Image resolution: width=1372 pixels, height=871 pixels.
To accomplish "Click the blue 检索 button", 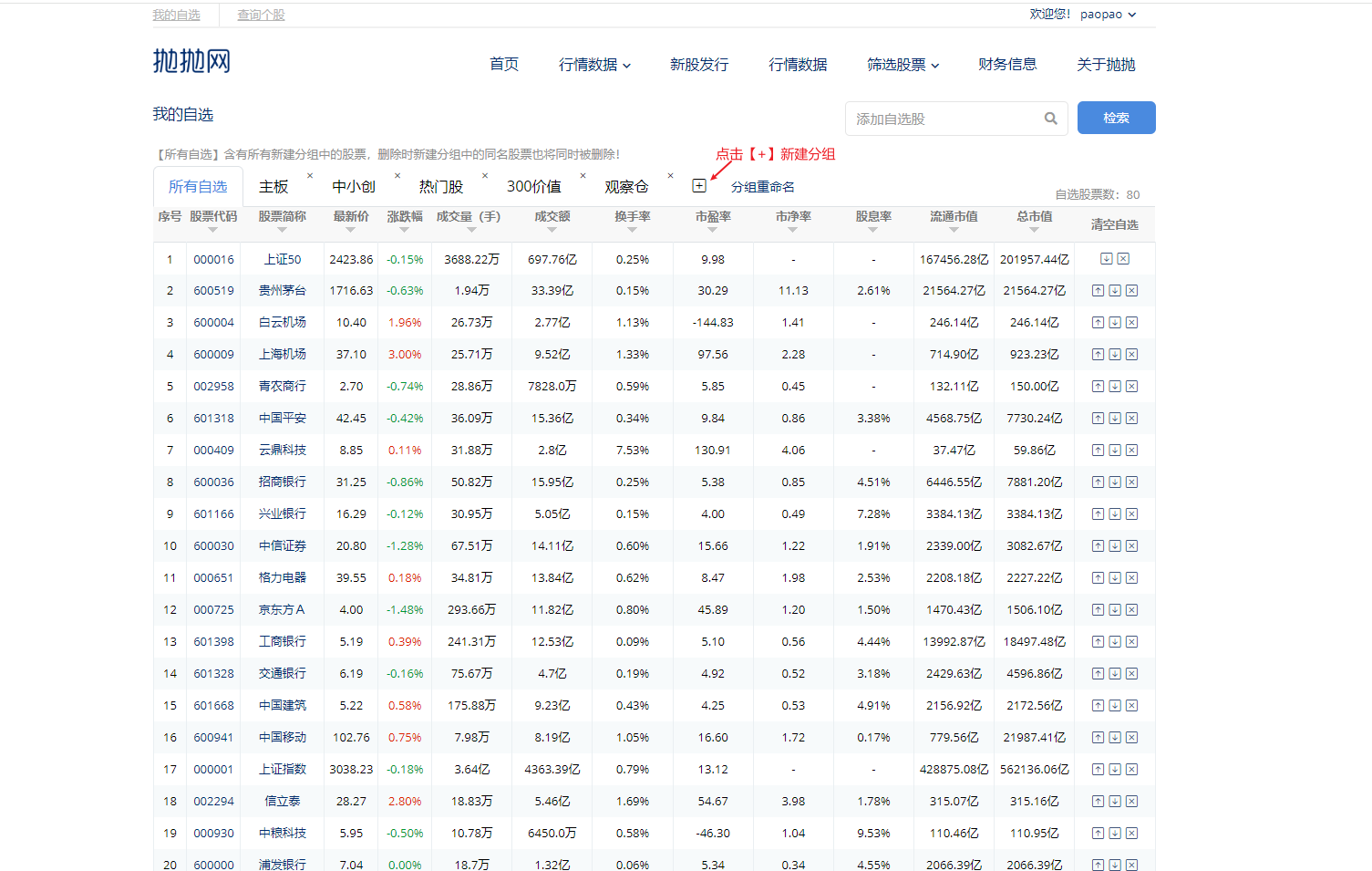I will click(1116, 118).
